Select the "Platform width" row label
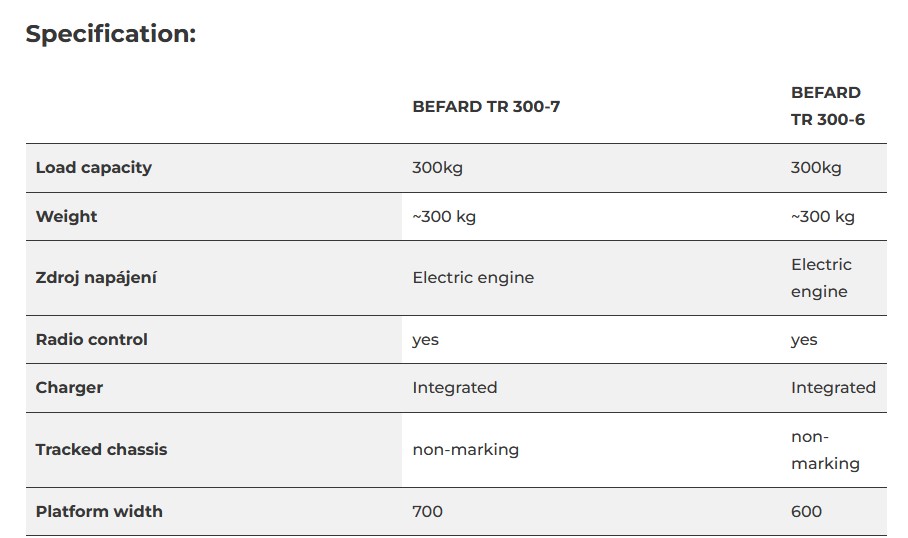Screen dimensions: 908x538 (99, 511)
